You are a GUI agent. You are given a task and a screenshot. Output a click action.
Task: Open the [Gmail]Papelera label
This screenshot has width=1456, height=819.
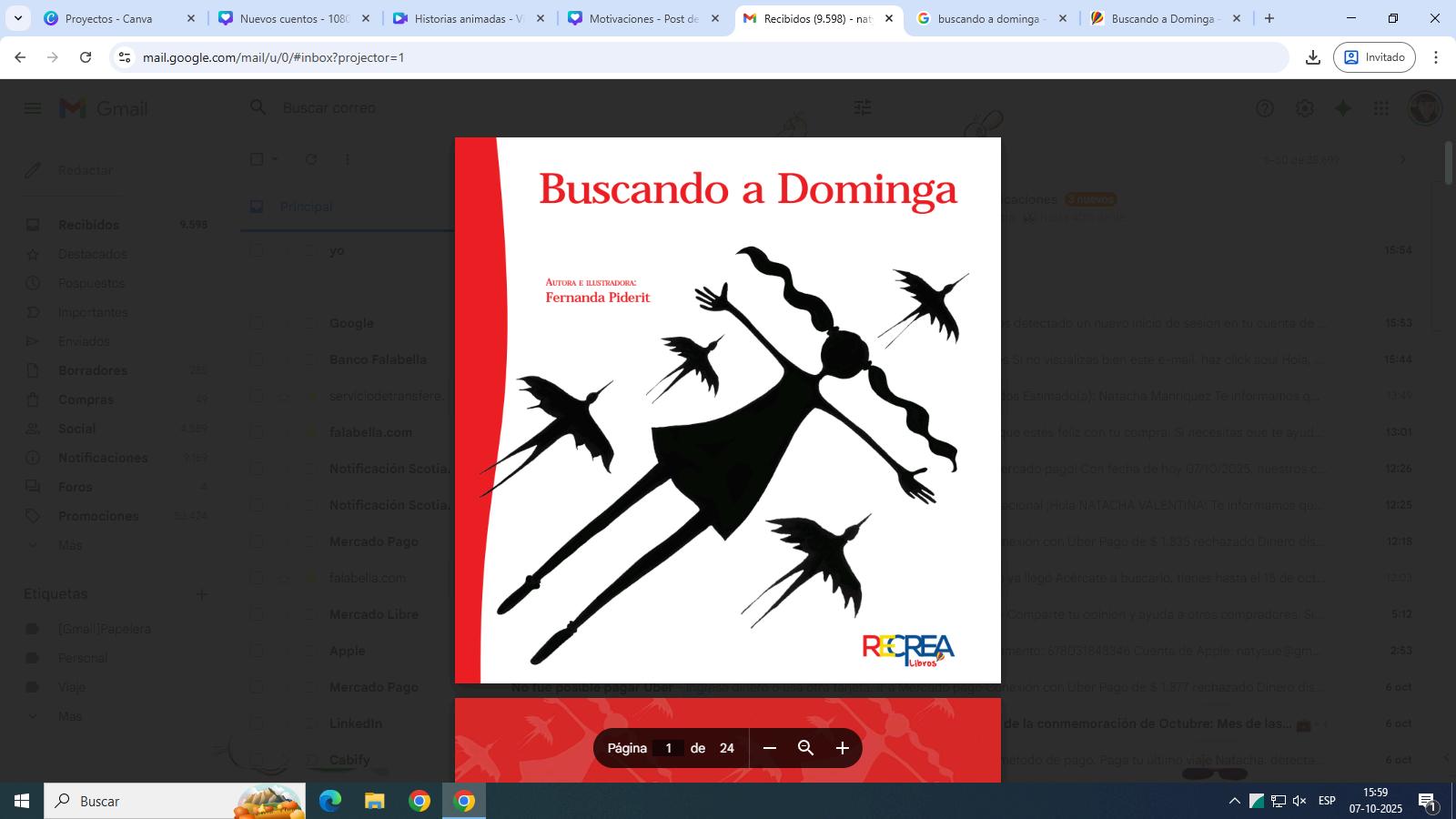[x=104, y=629]
